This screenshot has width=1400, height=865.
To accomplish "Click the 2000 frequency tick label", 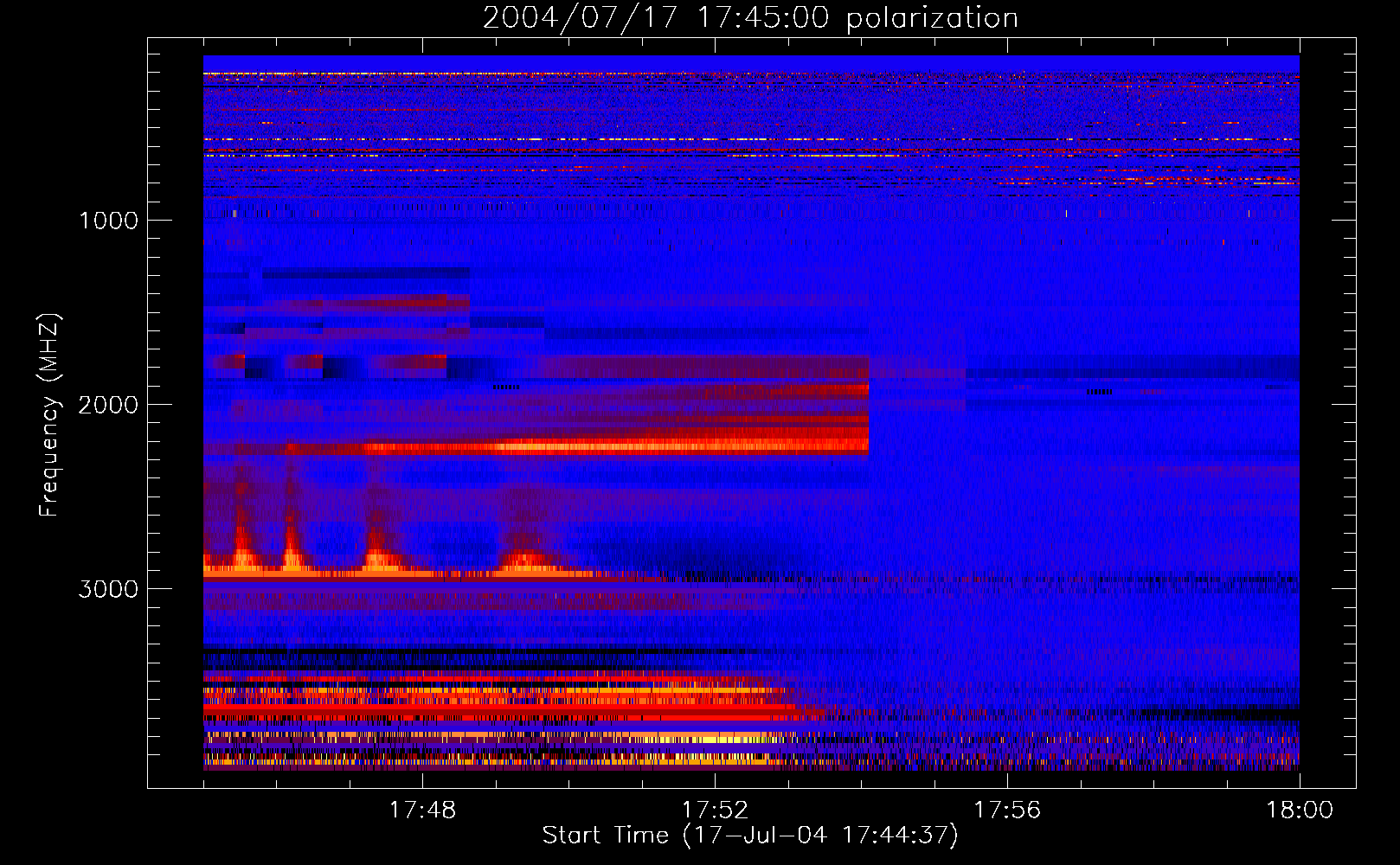I will [x=108, y=405].
